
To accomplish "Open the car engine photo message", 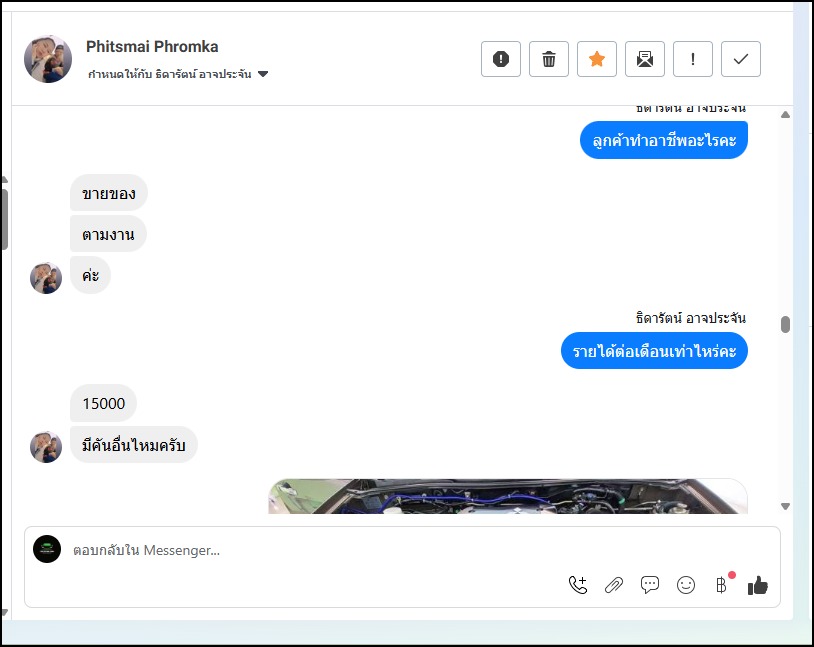I will coord(508,496).
